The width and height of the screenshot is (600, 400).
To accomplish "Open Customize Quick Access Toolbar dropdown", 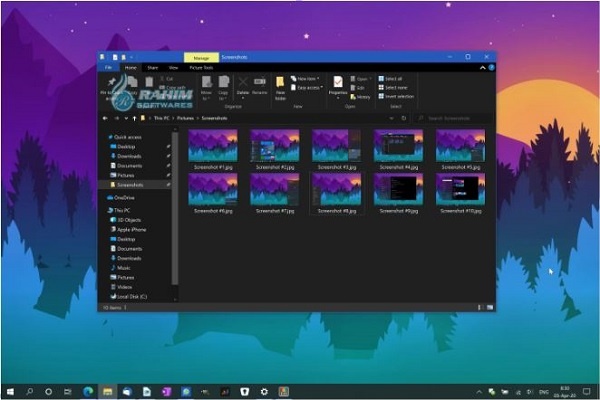I will (131, 57).
